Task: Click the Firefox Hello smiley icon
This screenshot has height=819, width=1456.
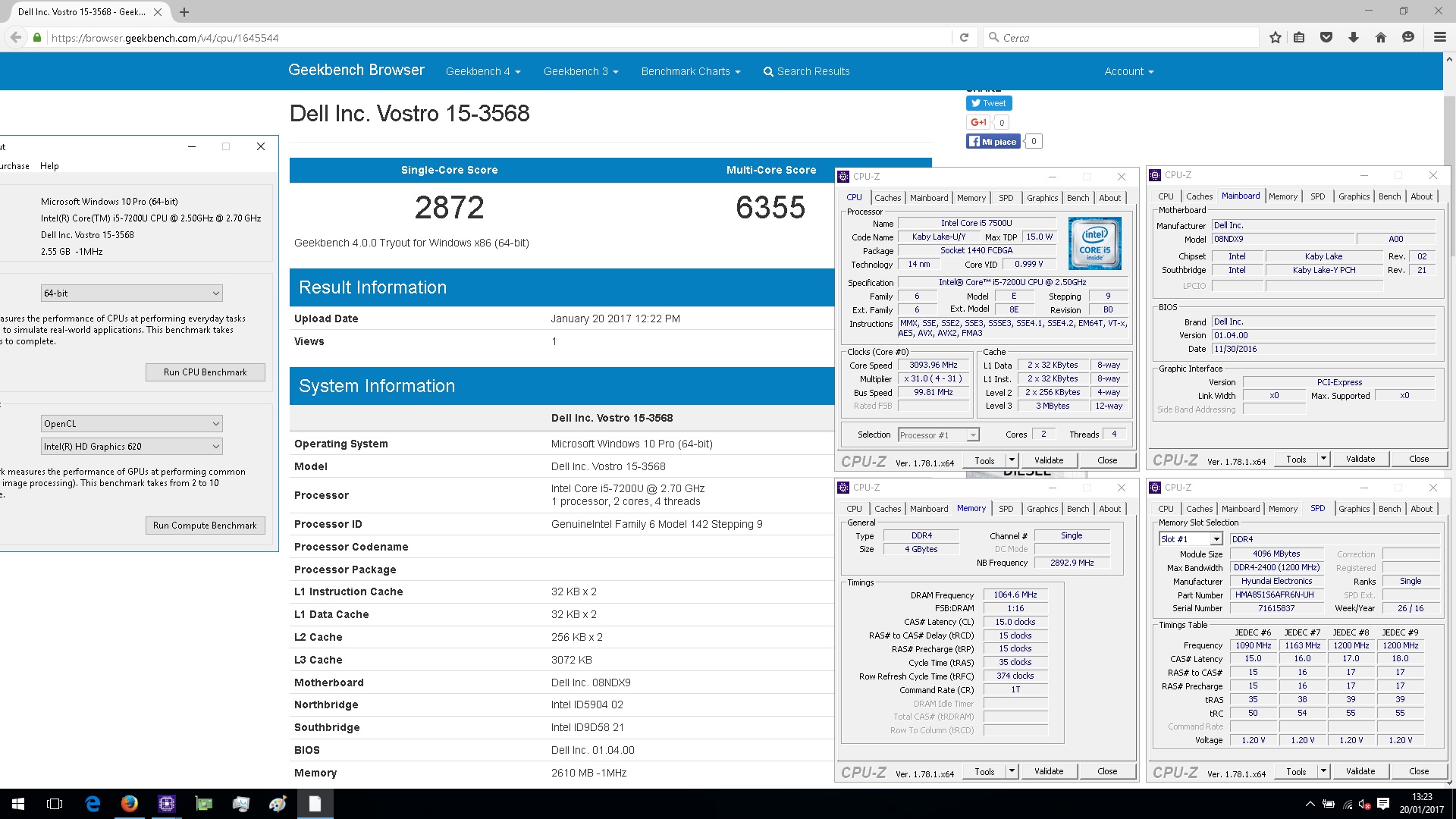Action: point(1408,37)
